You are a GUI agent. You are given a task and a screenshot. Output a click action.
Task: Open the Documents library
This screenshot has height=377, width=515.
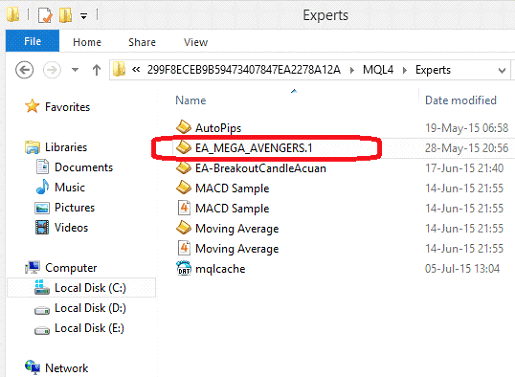84,167
